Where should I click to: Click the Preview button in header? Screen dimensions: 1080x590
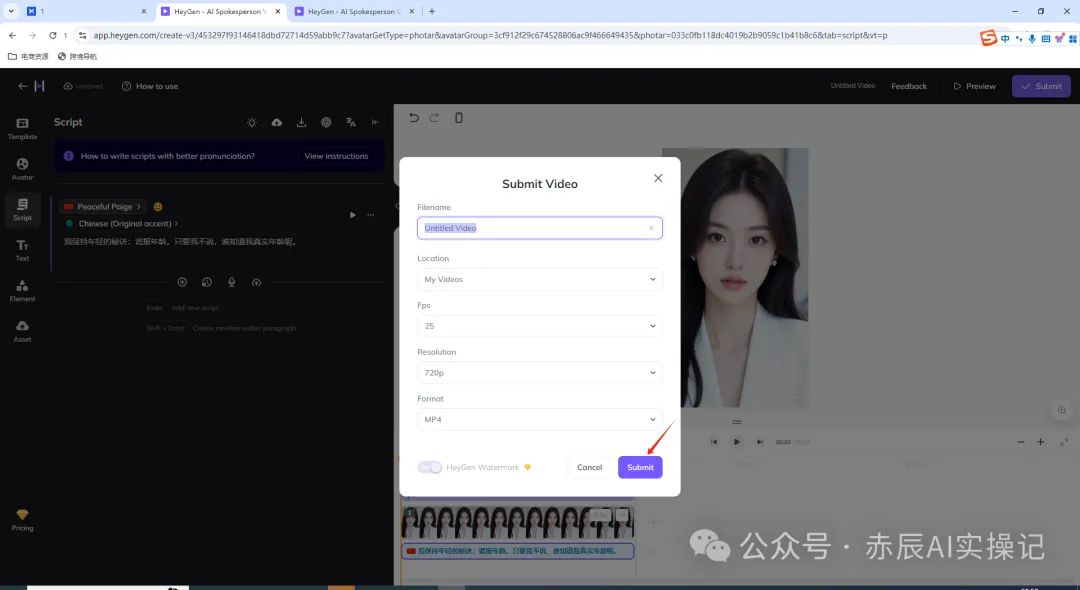pos(974,86)
